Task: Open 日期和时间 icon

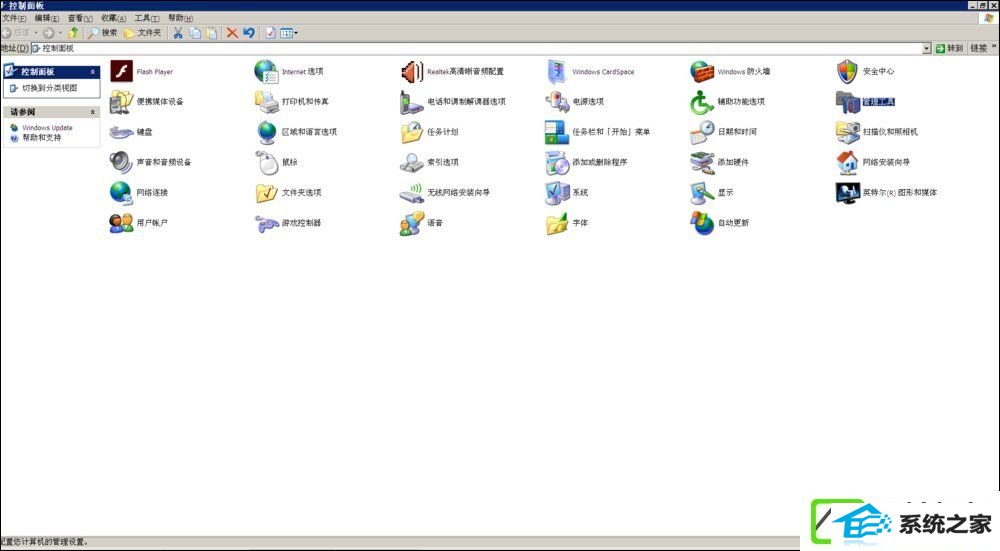Action: point(702,132)
